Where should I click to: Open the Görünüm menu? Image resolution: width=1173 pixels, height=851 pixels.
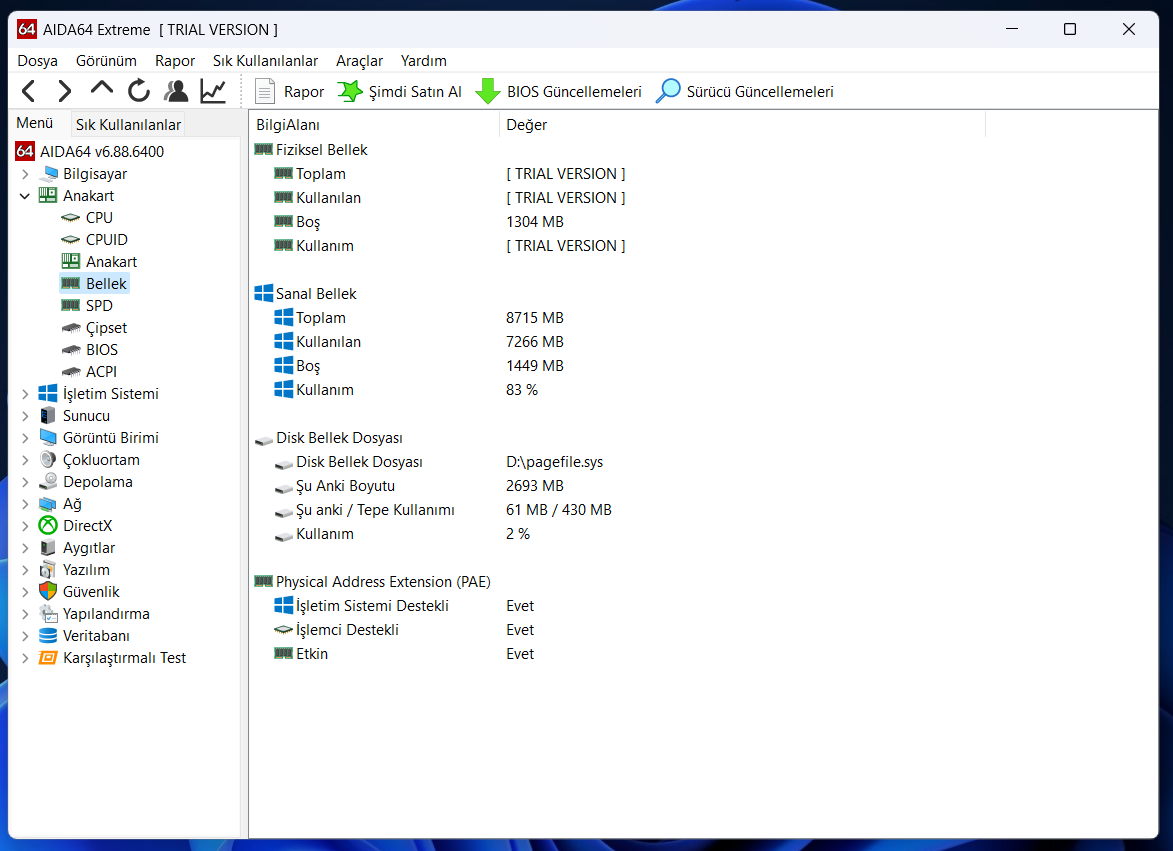click(106, 61)
